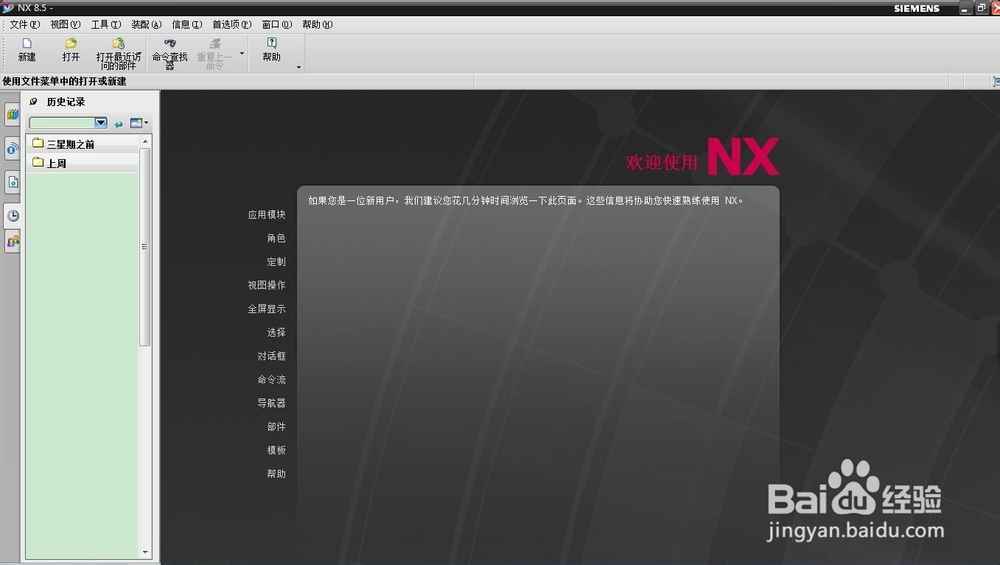Click status text 使用文件菜单中的打开或新建
The width and height of the screenshot is (1000, 565).
[64, 82]
